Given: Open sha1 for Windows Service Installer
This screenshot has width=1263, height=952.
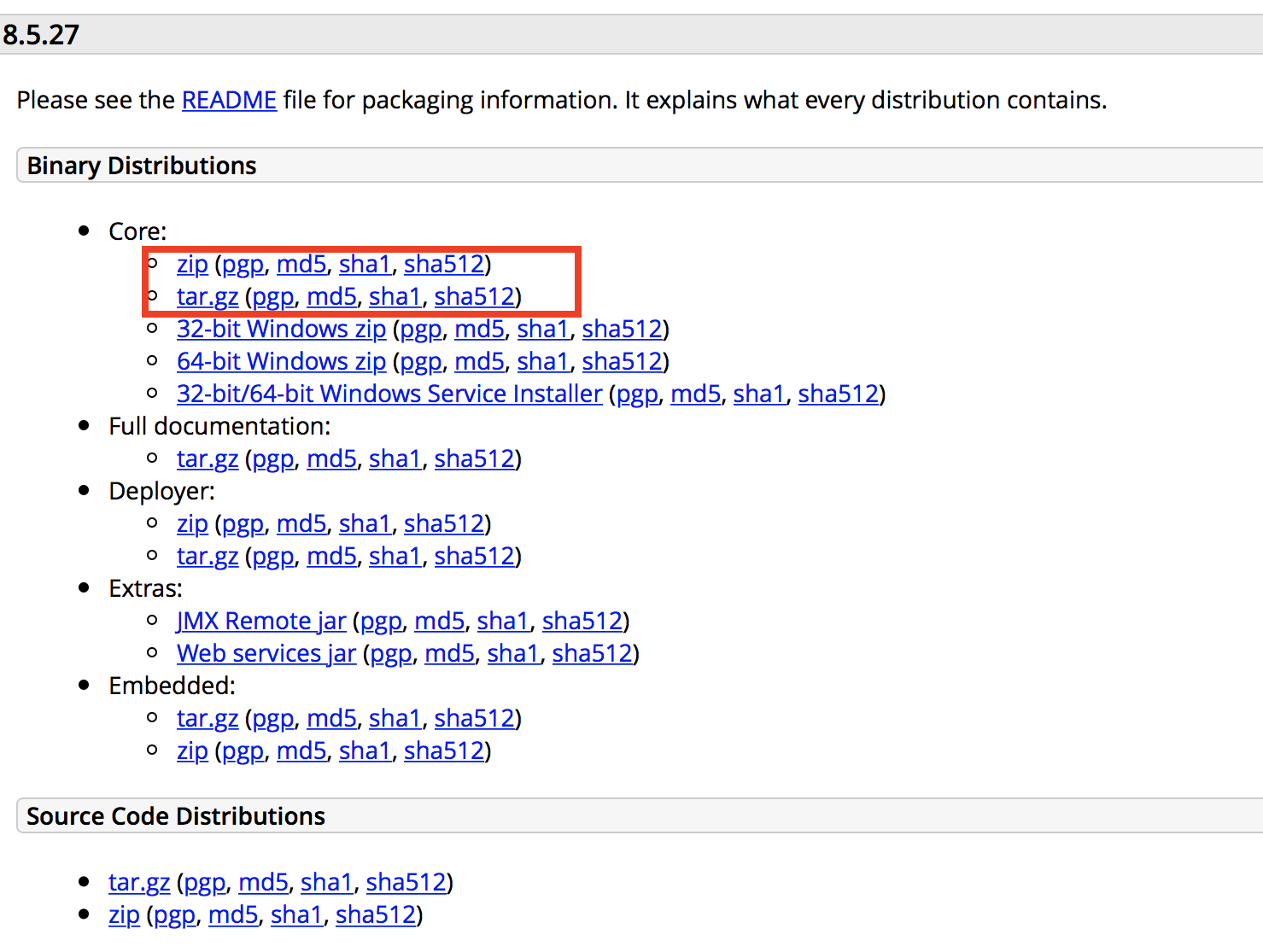Looking at the screenshot, I should tap(759, 394).
